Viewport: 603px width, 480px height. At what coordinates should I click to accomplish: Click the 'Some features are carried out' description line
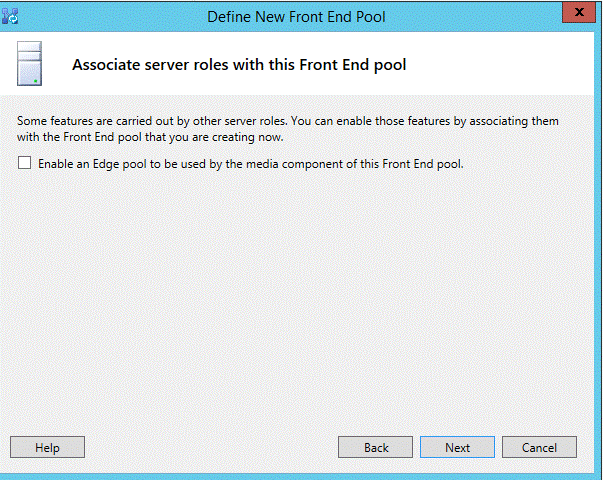click(x=288, y=121)
